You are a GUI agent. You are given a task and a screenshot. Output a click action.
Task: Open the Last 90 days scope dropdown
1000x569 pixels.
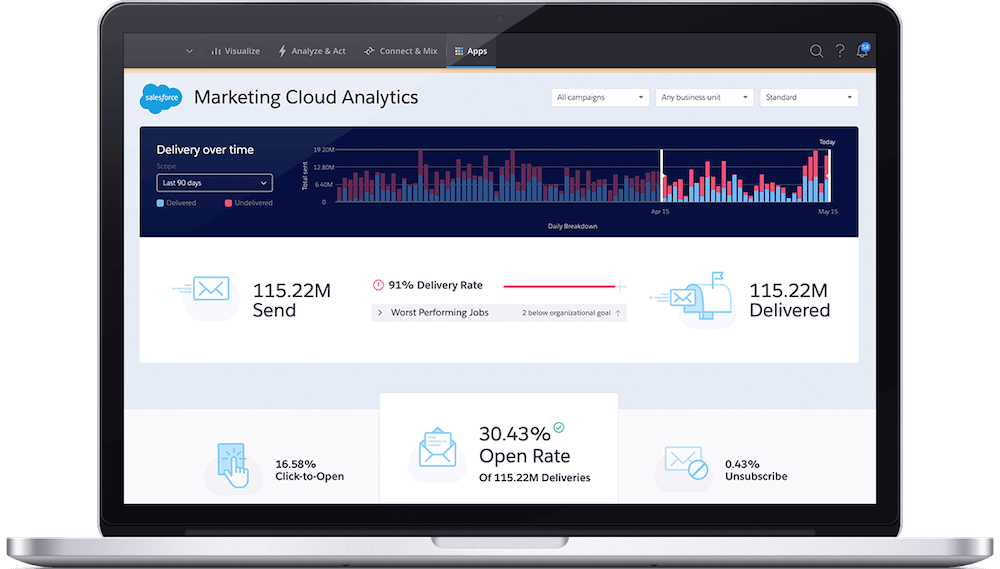coord(214,183)
